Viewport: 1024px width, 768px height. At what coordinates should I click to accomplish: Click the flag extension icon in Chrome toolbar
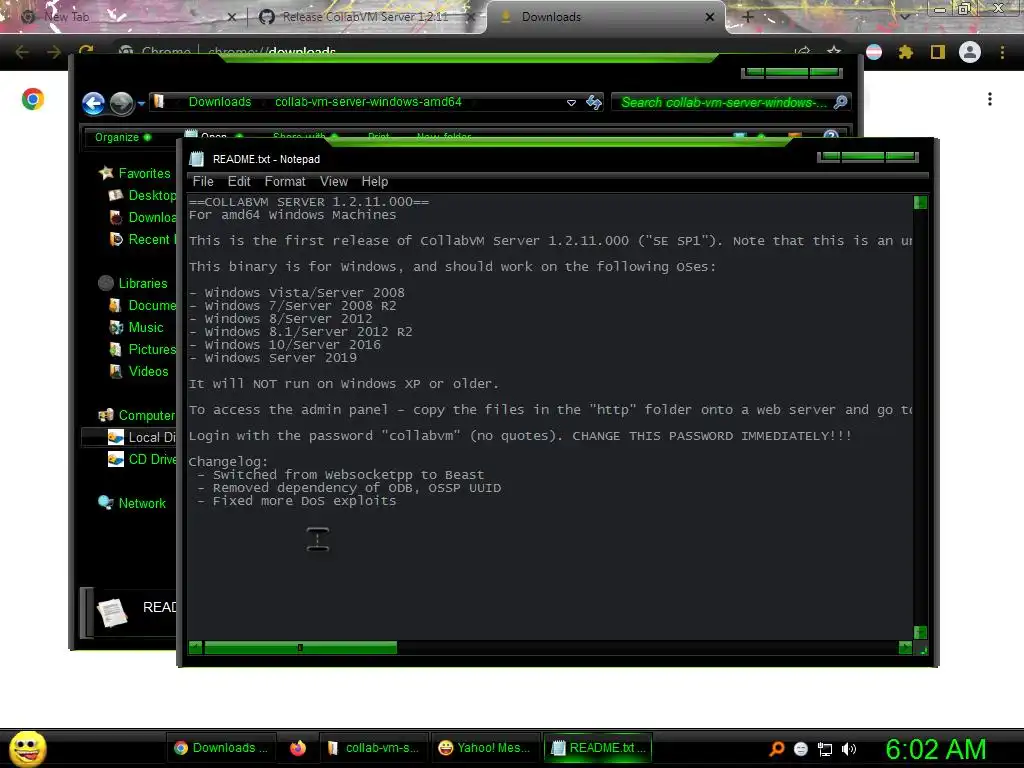(874, 52)
